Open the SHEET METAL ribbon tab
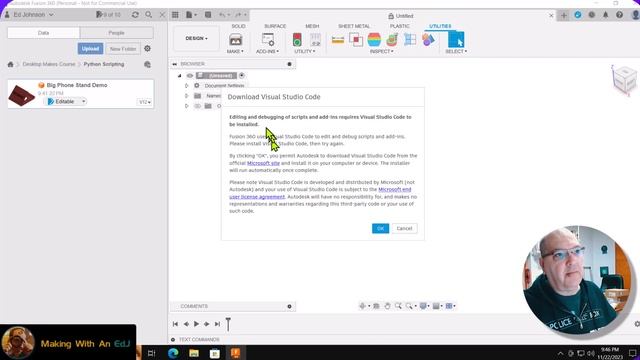This screenshot has width=640, height=360. (354, 26)
